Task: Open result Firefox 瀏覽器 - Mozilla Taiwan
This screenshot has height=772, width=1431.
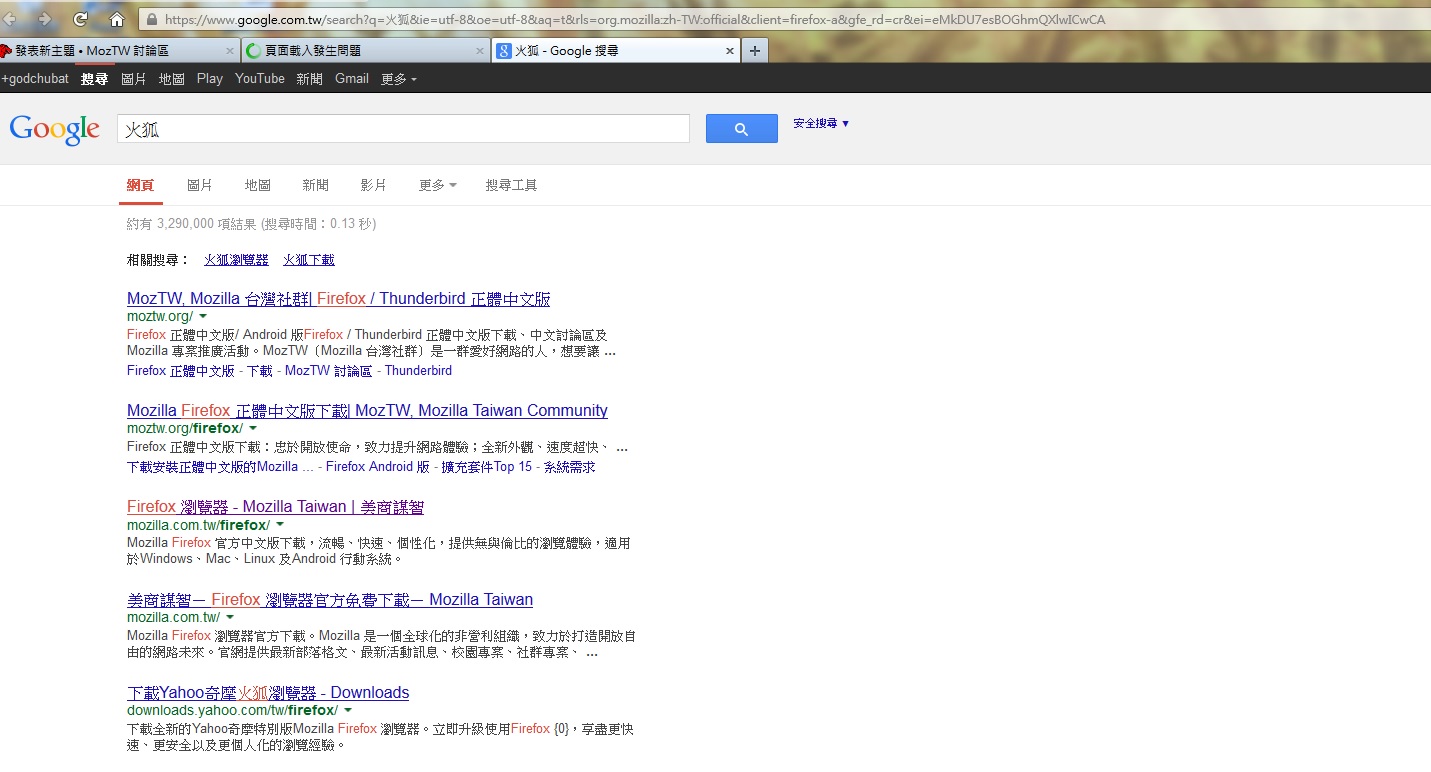Action: [275, 507]
